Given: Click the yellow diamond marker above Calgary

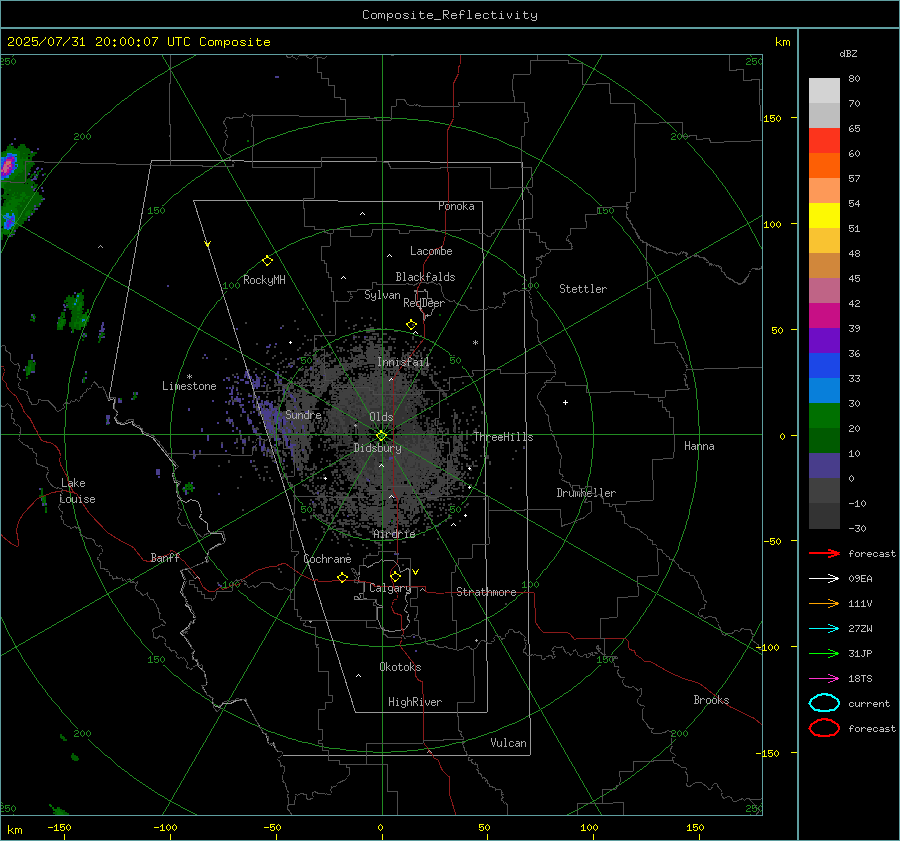Looking at the screenshot, I should pos(395,576).
